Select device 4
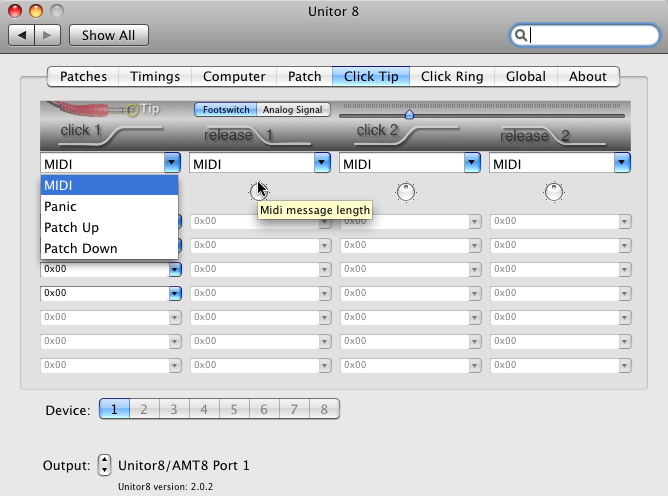 (x=204, y=409)
